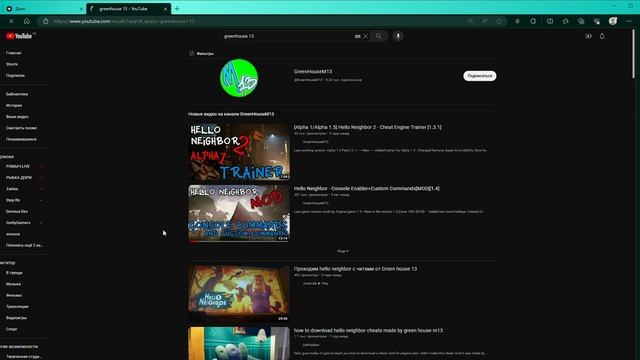This screenshot has width=640, height=360.
Task: Open В тренде in the sidebar
Action: [x=14, y=273]
